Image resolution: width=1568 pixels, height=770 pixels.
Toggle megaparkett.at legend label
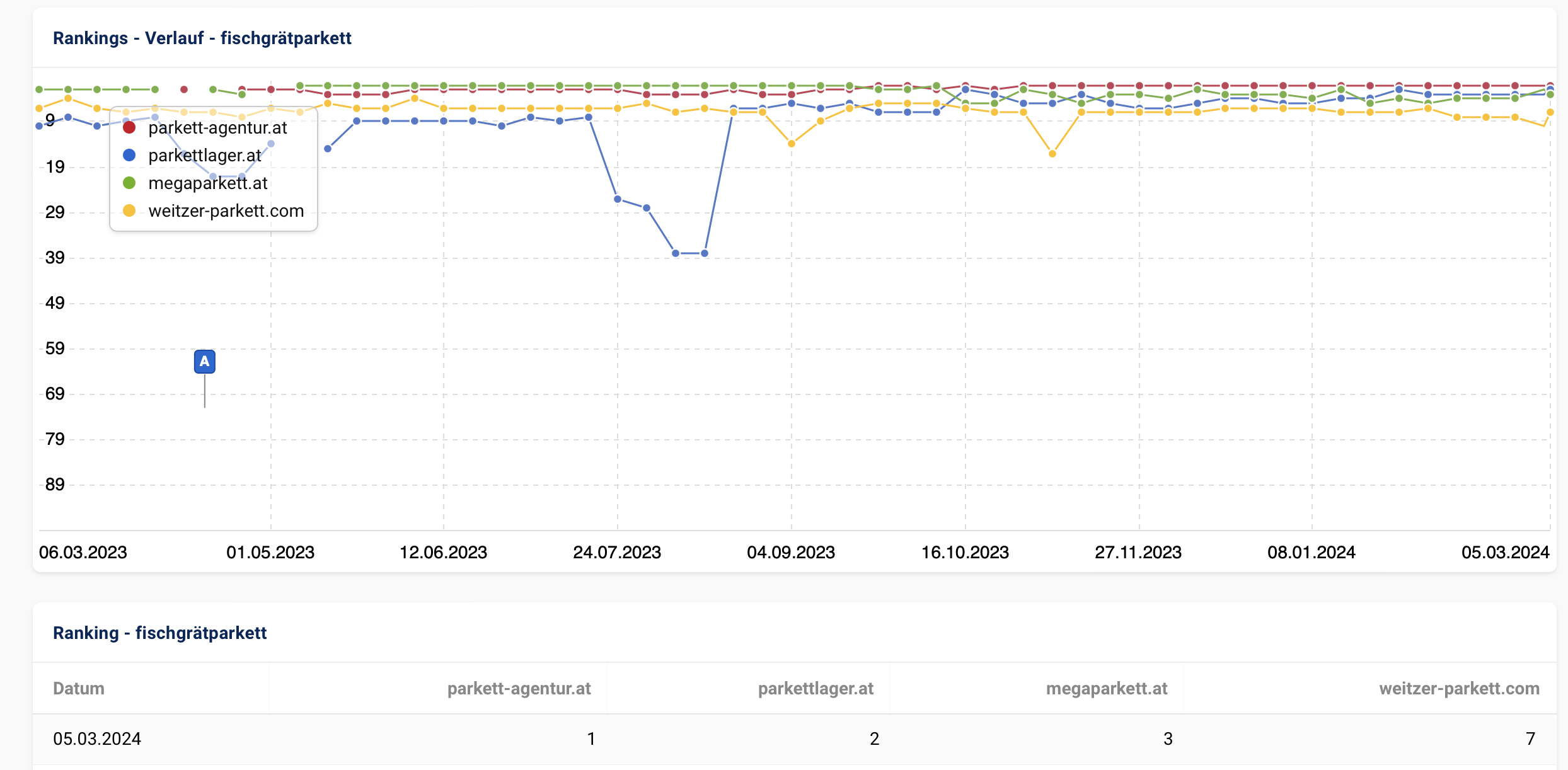207,183
